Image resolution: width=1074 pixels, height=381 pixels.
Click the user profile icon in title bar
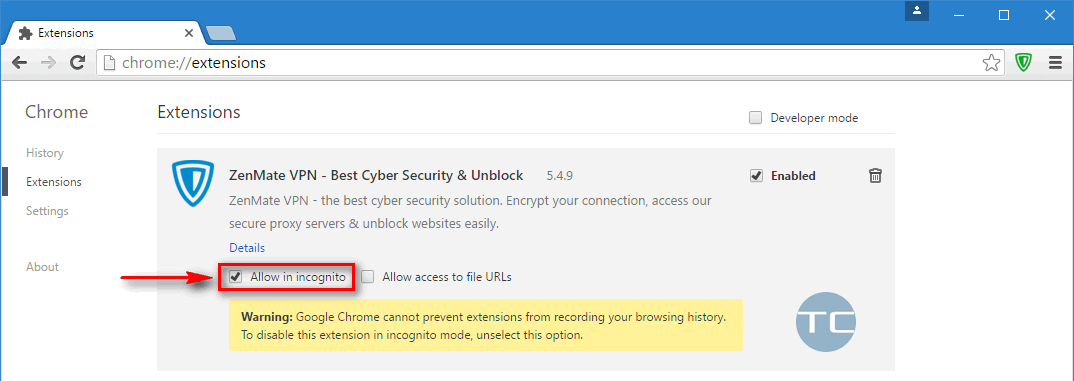coord(916,12)
